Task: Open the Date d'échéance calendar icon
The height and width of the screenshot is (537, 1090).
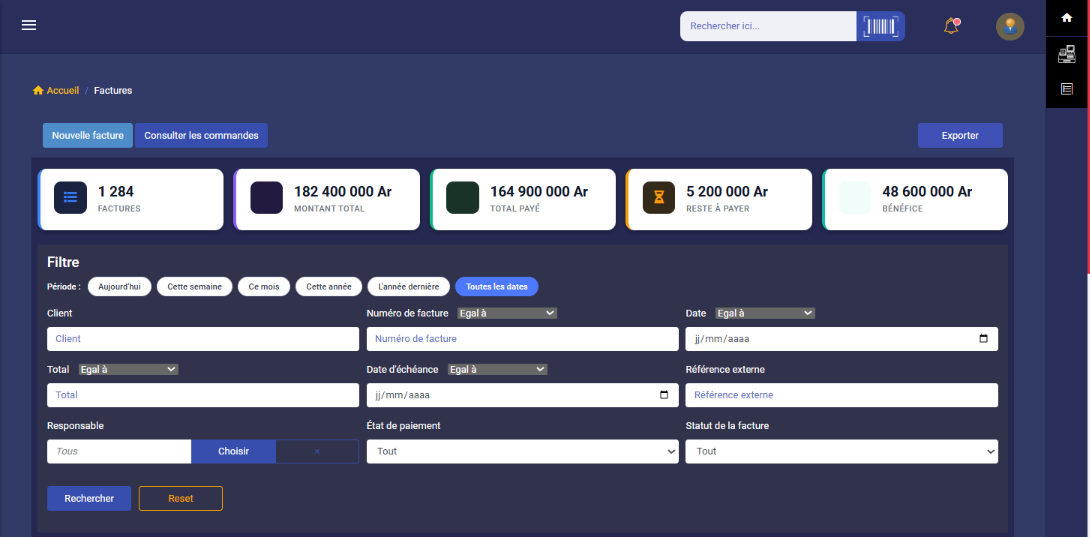Action: coord(664,395)
